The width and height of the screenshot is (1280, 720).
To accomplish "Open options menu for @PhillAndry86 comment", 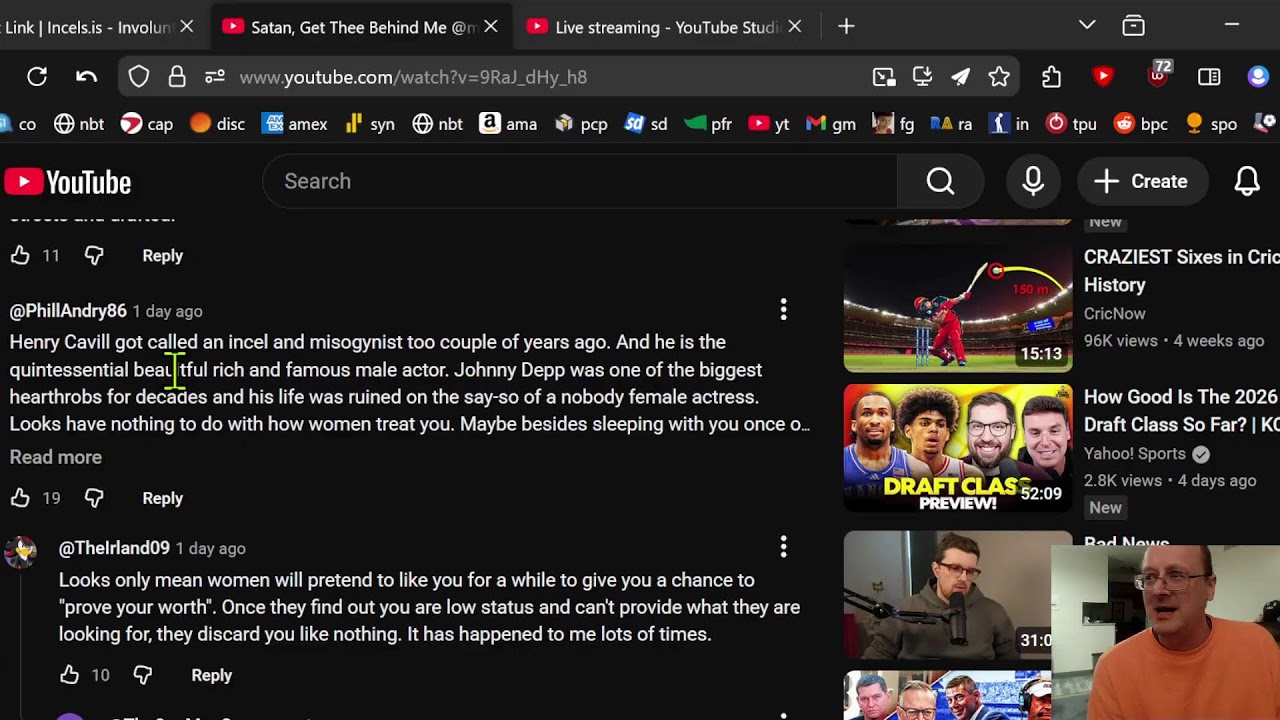I will [x=783, y=310].
